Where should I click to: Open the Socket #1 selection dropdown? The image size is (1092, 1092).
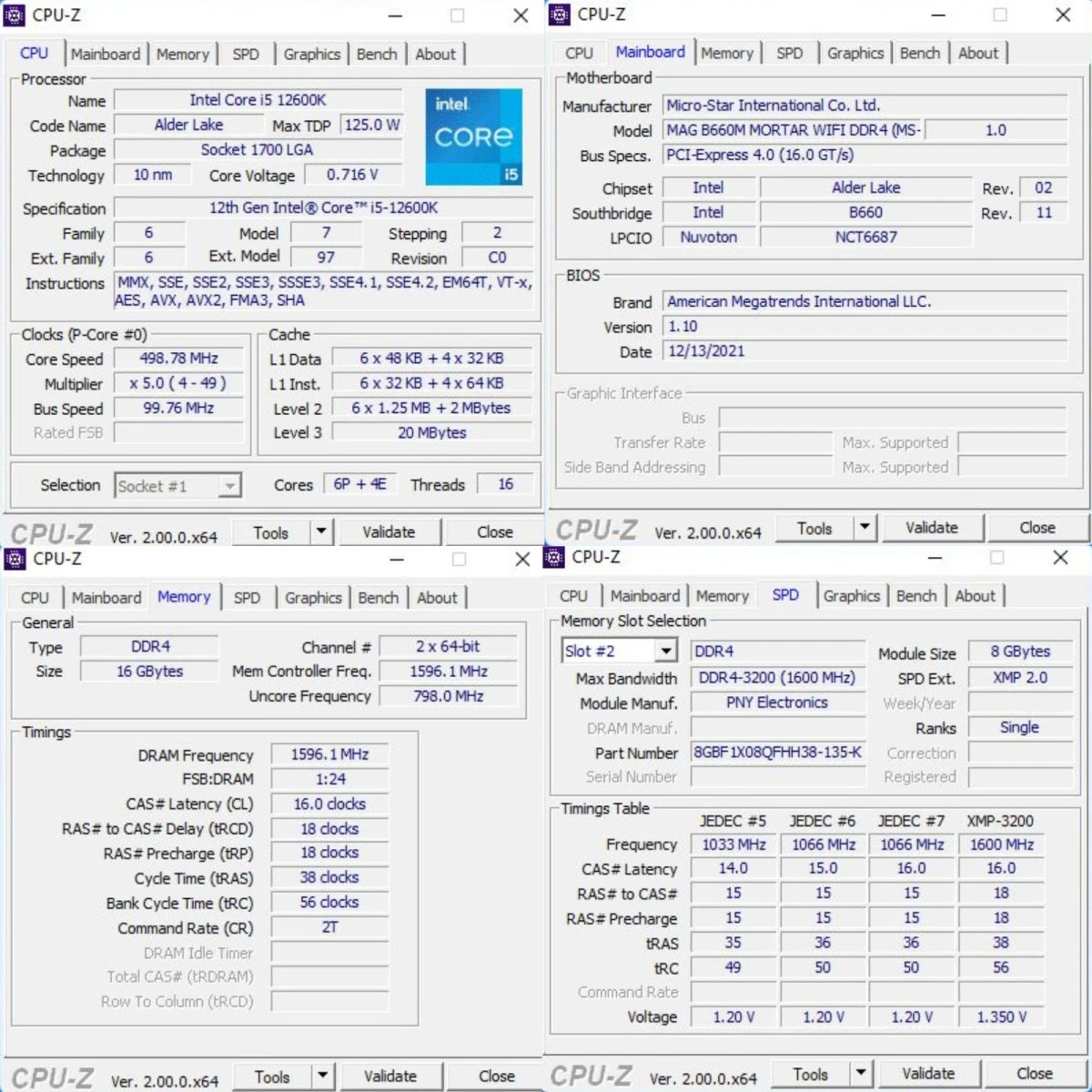pyautogui.click(x=229, y=486)
